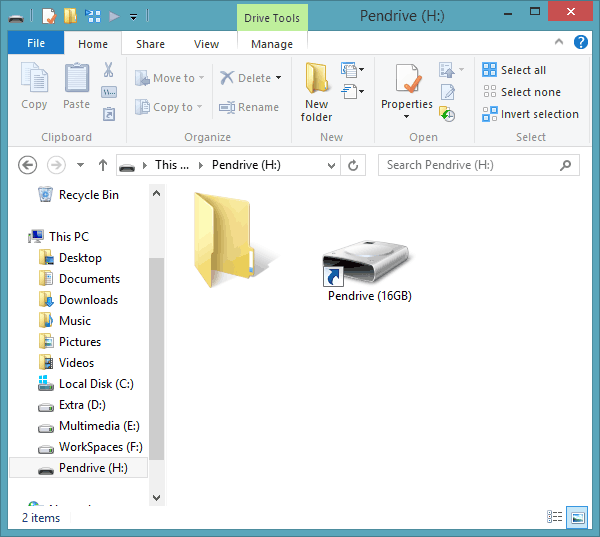Open WorkSpaces (F:) drive

point(90,447)
